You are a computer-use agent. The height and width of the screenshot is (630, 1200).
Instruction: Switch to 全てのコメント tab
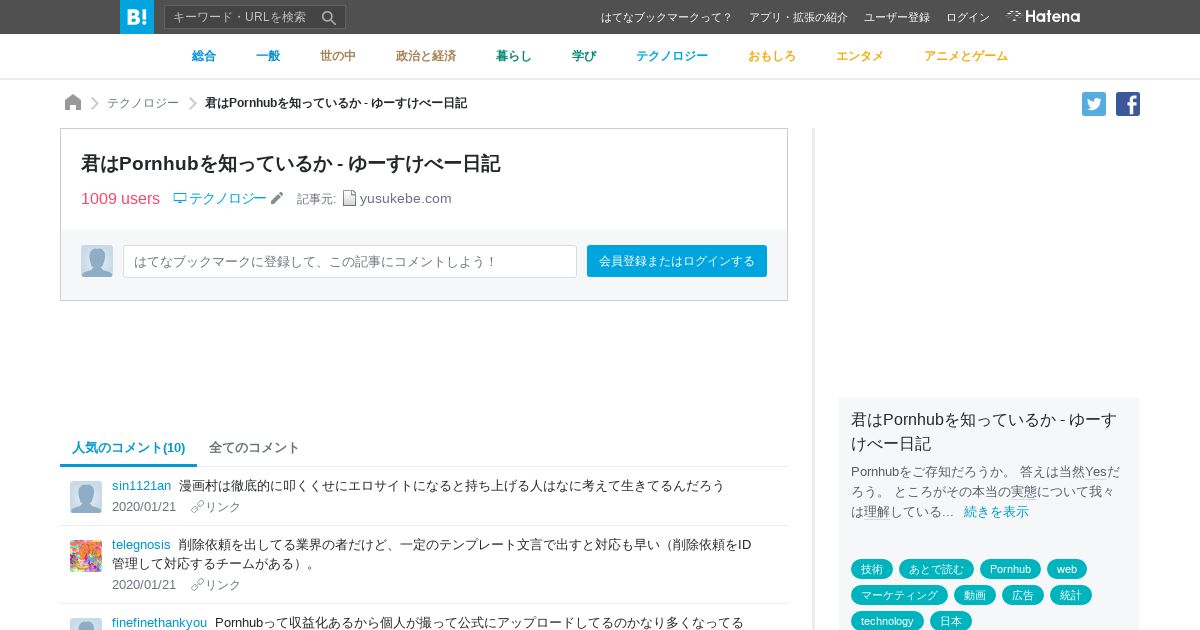[254, 447]
